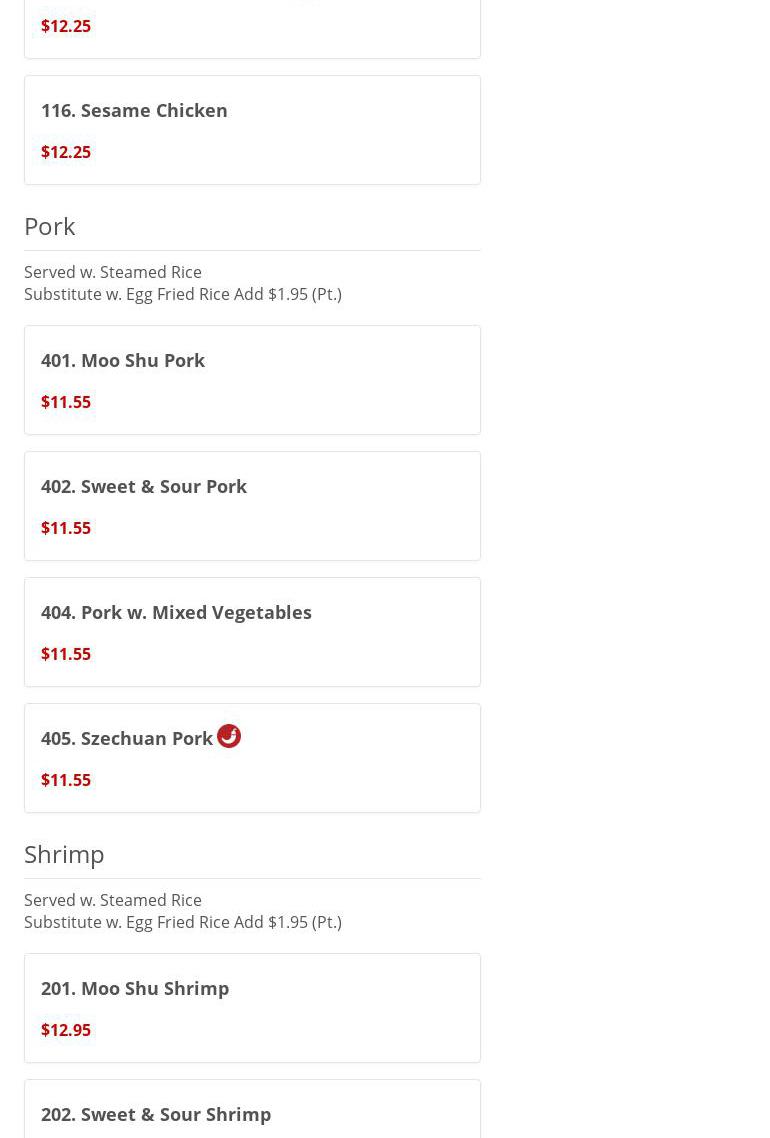
Task: Click the Shrimp section heading
Action: (64, 854)
